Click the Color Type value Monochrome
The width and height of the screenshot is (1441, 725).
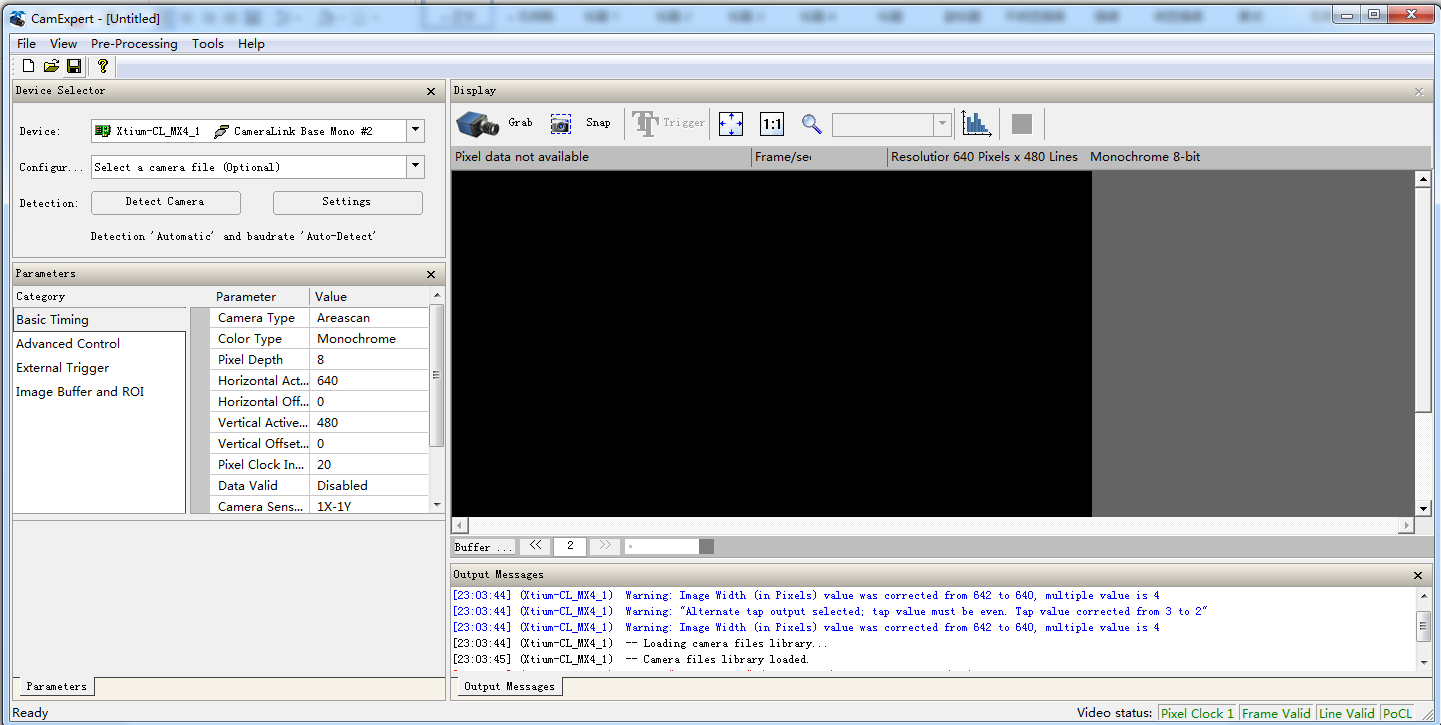(369, 339)
